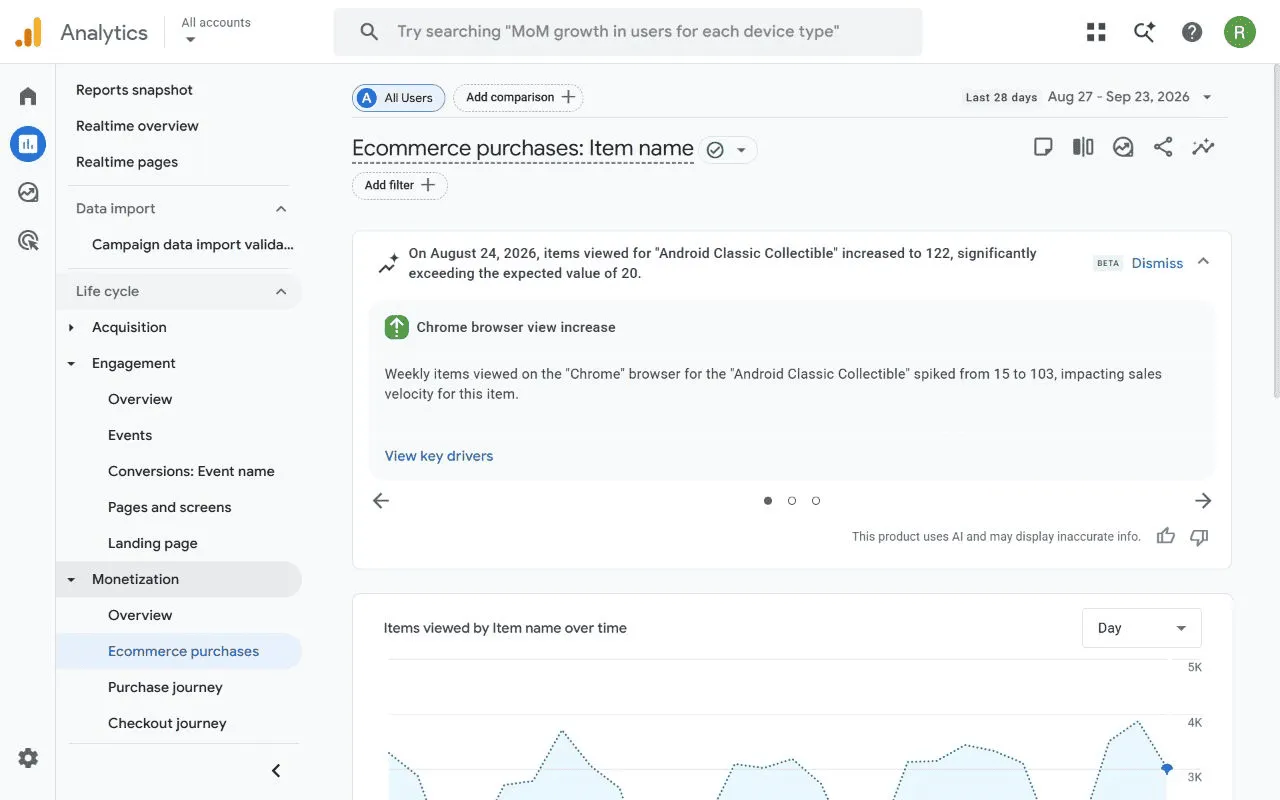Give thumbs down on AI insight

tap(1200, 537)
